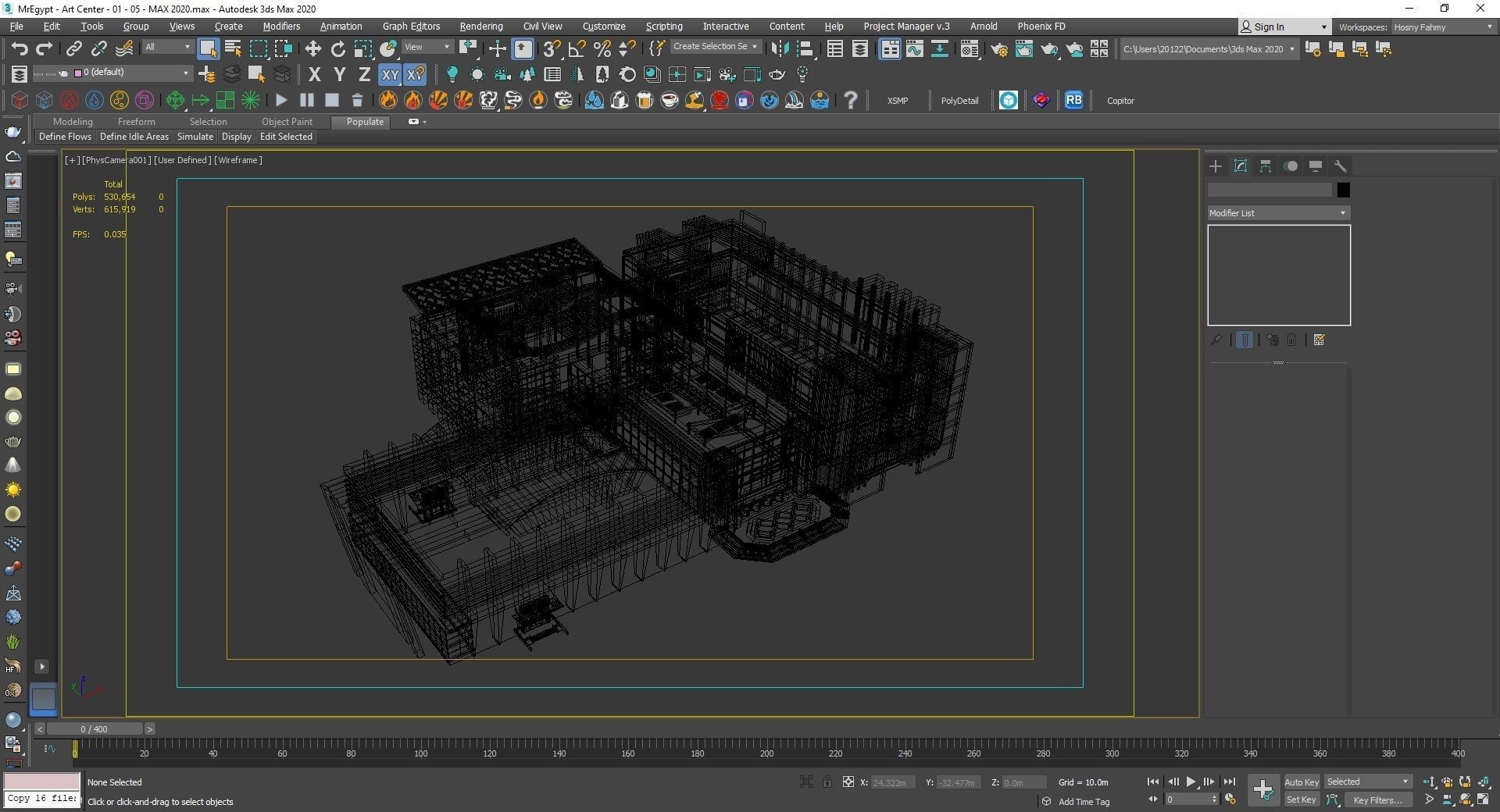Image resolution: width=1500 pixels, height=812 pixels.
Task: Open Create Selection Set dropdown
Action: pos(715,46)
